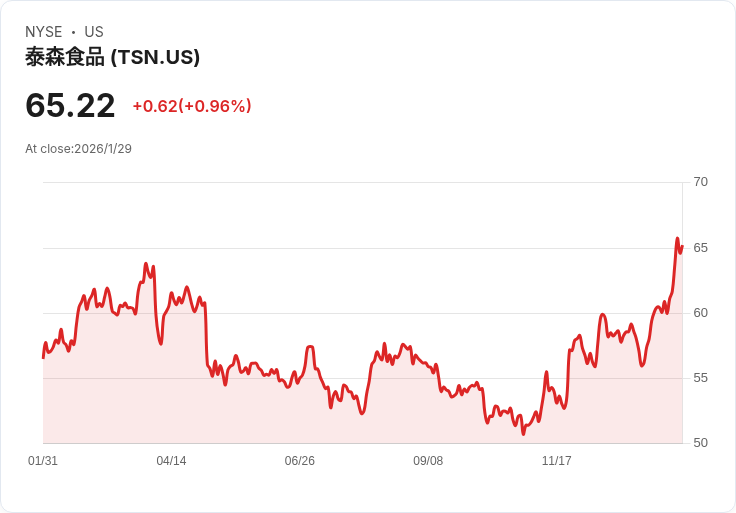Click the 60 y-axis label
Screen dimensions: 736x513
point(701,313)
